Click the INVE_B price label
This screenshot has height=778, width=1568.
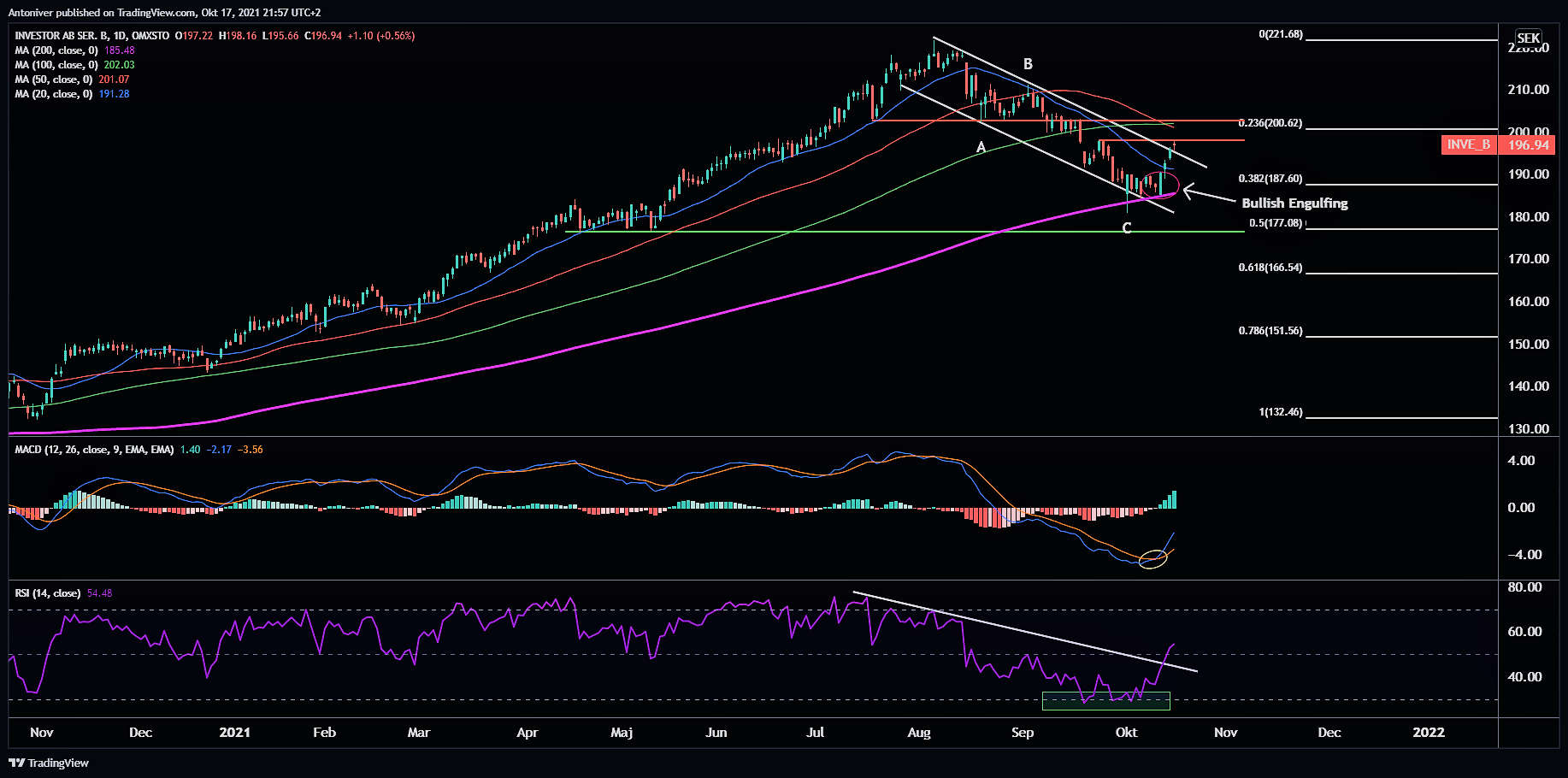coord(1468,144)
